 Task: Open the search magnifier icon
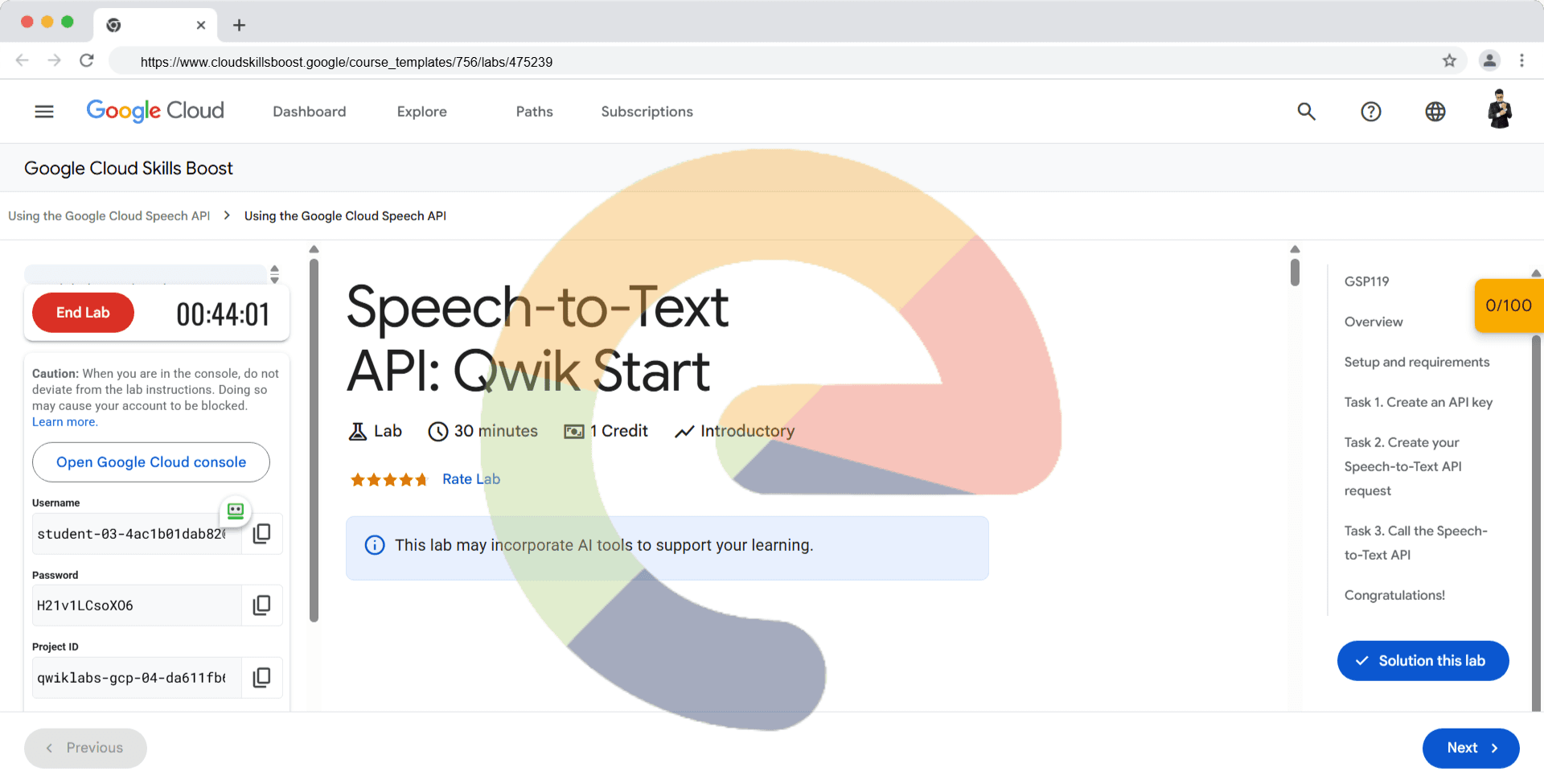(1307, 112)
